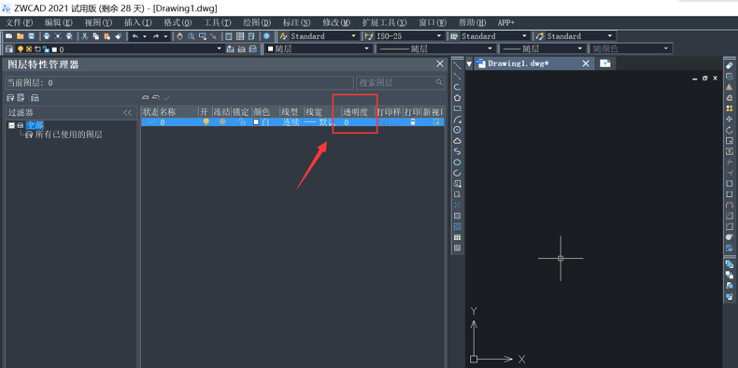Click the Save icon in the toolbar
The height and width of the screenshot is (368, 738).
[32, 36]
